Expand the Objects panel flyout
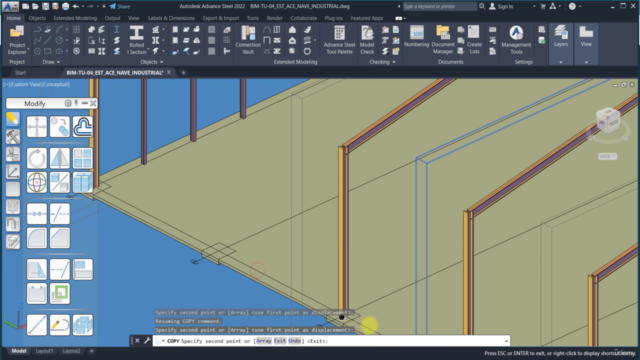The width and height of the screenshot is (640, 360). tap(152, 62)
